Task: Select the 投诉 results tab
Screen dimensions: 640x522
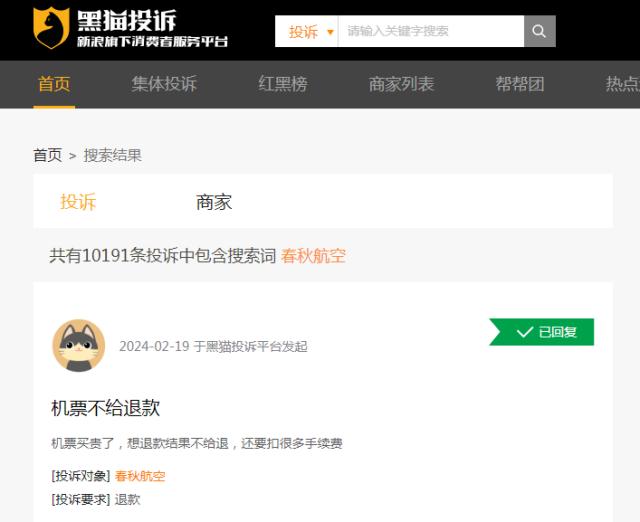Action: (78, 202)
